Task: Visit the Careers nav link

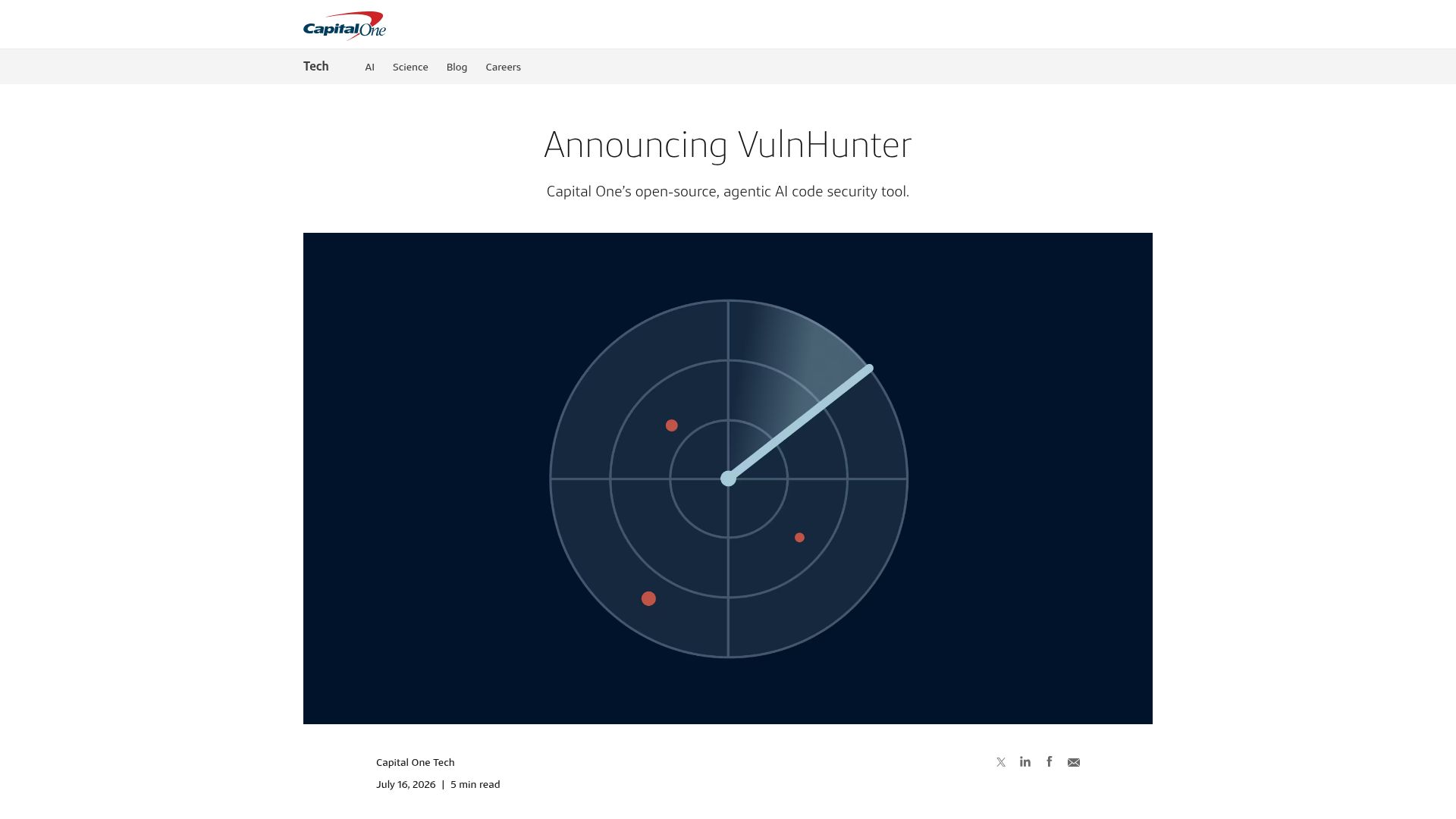Action: pyautogui.click(x=504, y=67)
